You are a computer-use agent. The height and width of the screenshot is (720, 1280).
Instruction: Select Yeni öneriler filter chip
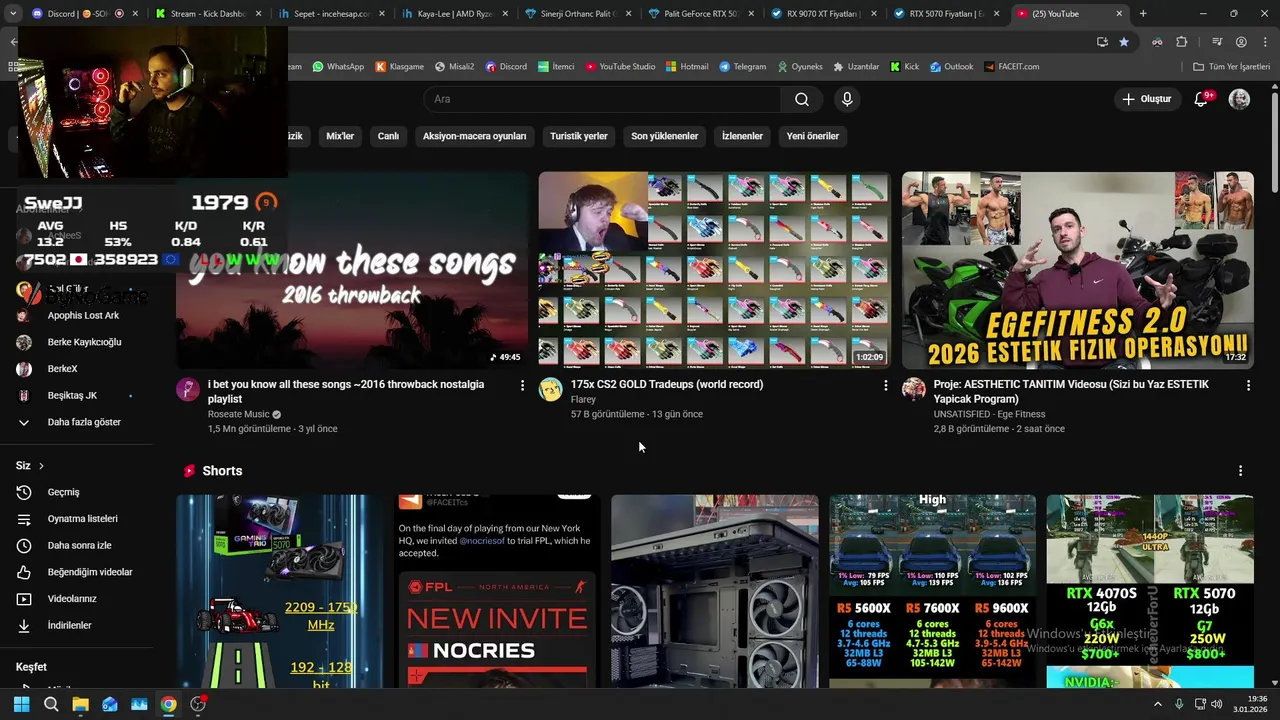point(812,136)
